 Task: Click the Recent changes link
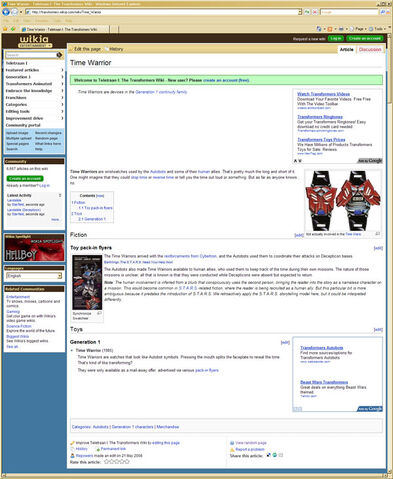click(x=48, y=133)
